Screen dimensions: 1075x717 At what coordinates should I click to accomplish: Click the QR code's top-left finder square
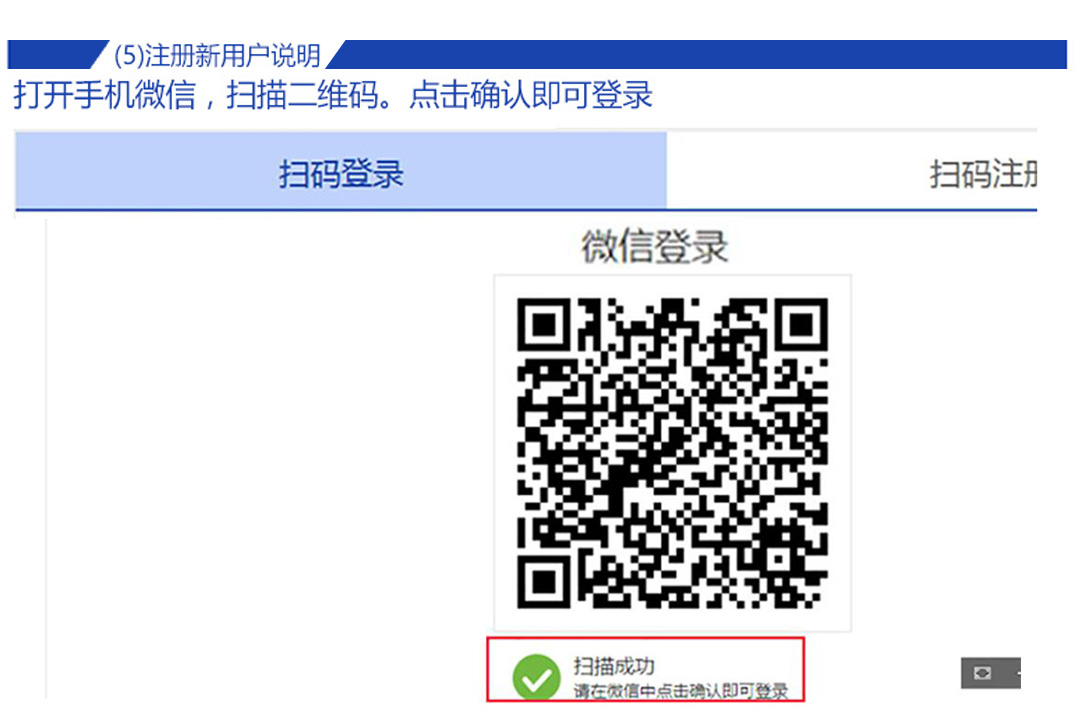544,325
